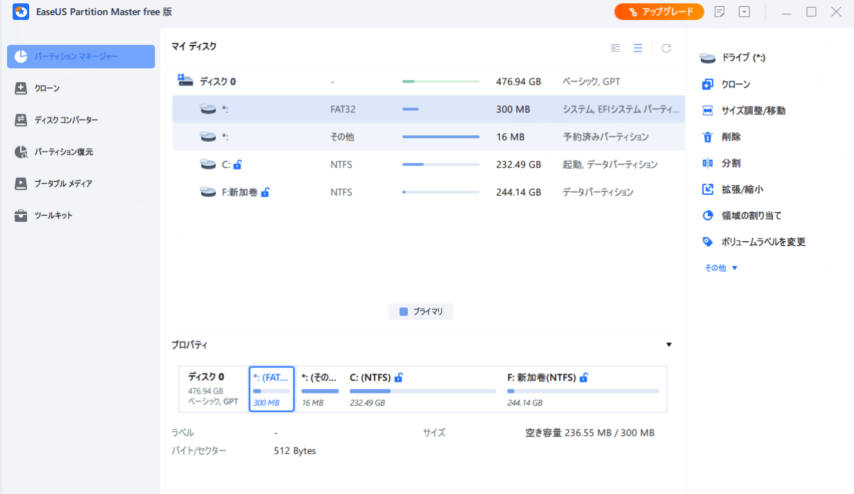The height and width of the screenshot is (494, 854).
Task: Click lock icon on F: 新加卷(NTFS) map block
Action: (584, 377)
